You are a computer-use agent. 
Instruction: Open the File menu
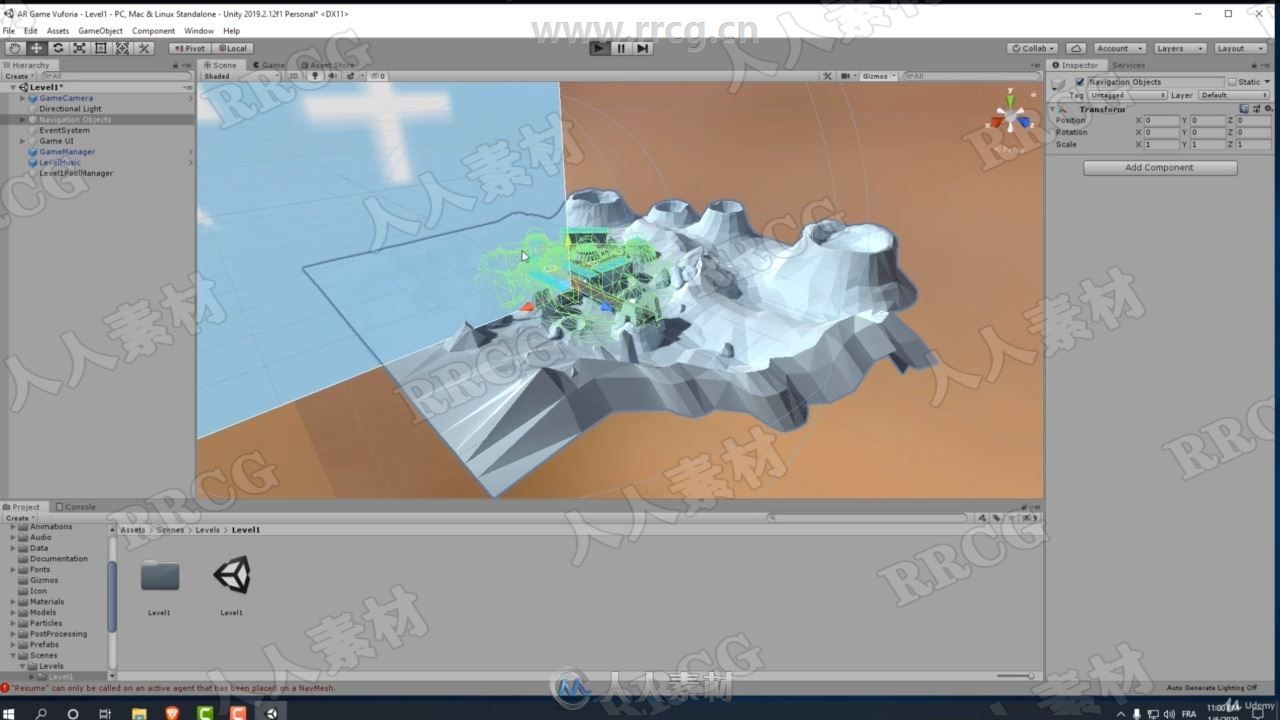click(9, 31)
